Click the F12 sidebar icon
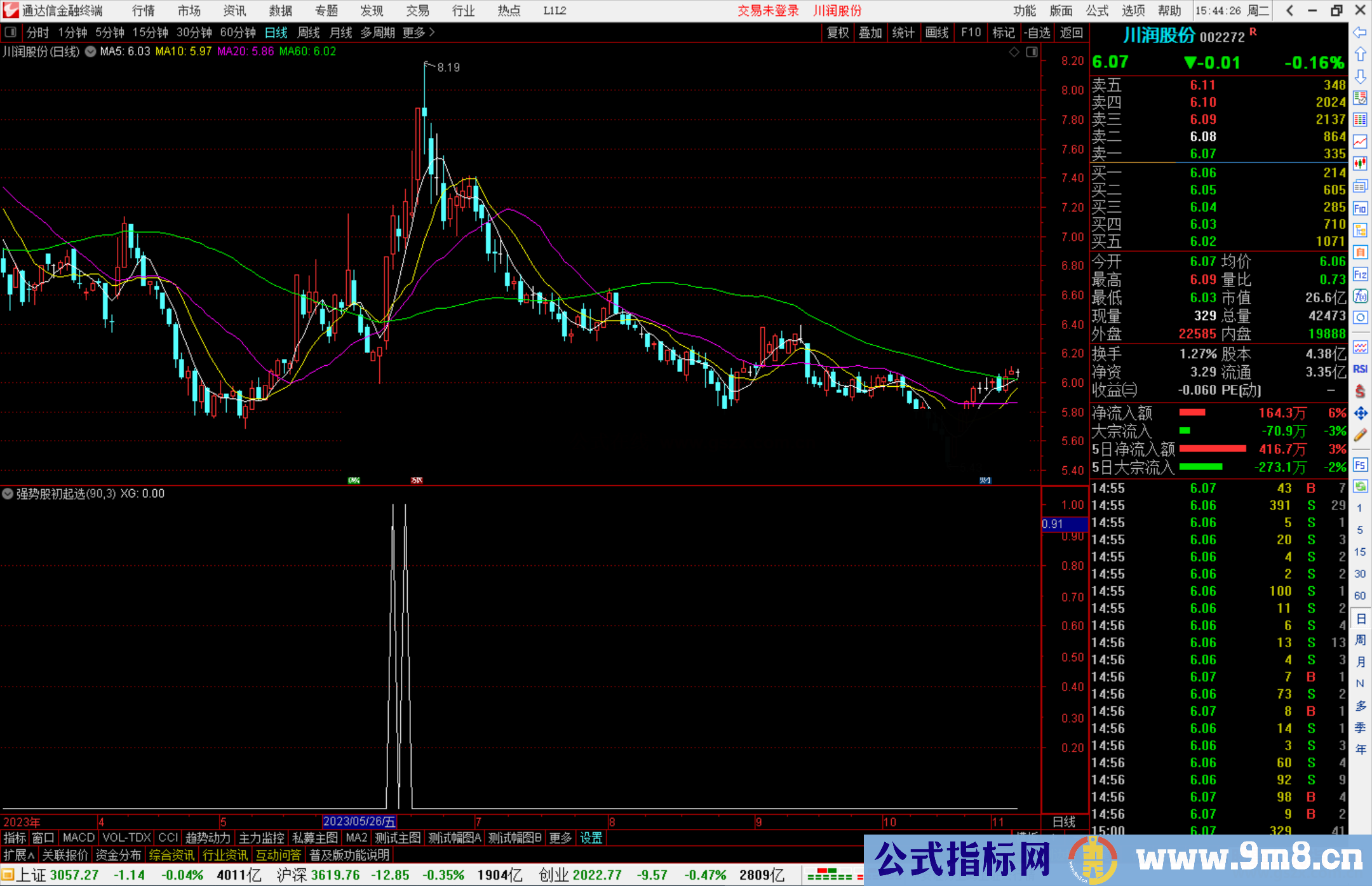The width and height of the screenshot is (1372, 886). [1359, 274]
